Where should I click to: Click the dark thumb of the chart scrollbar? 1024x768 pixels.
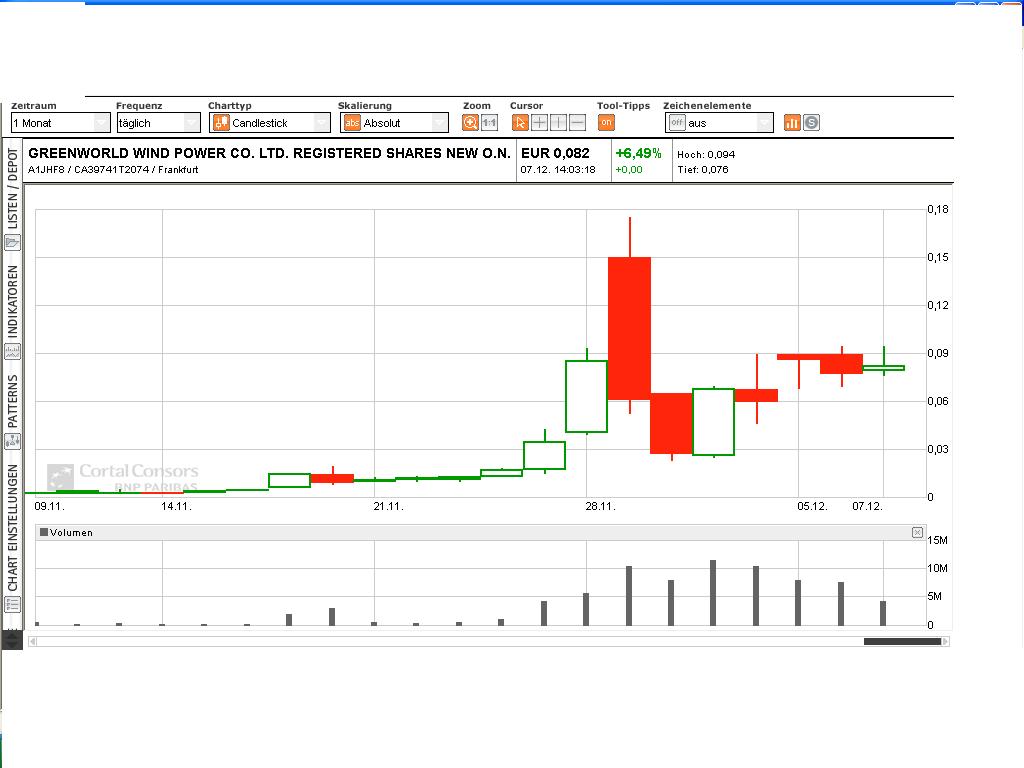tap(902, 642)
